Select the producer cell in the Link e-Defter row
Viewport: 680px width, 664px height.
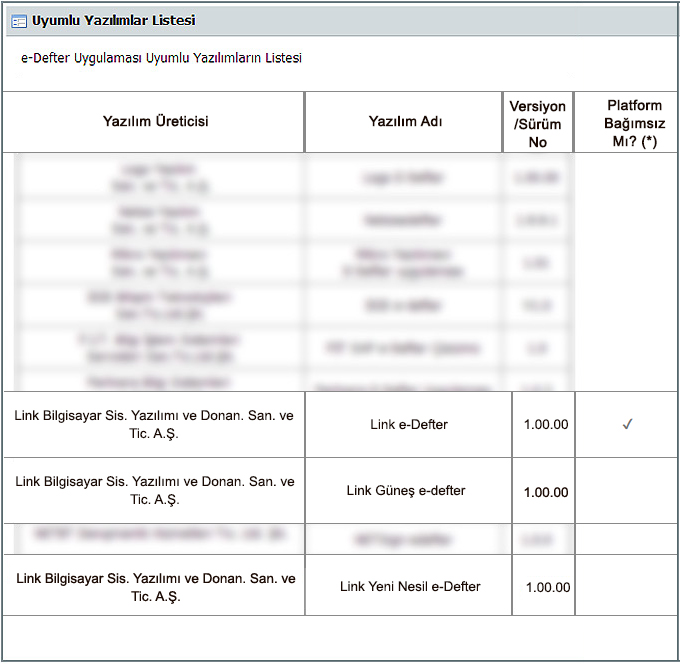(154, 424)
